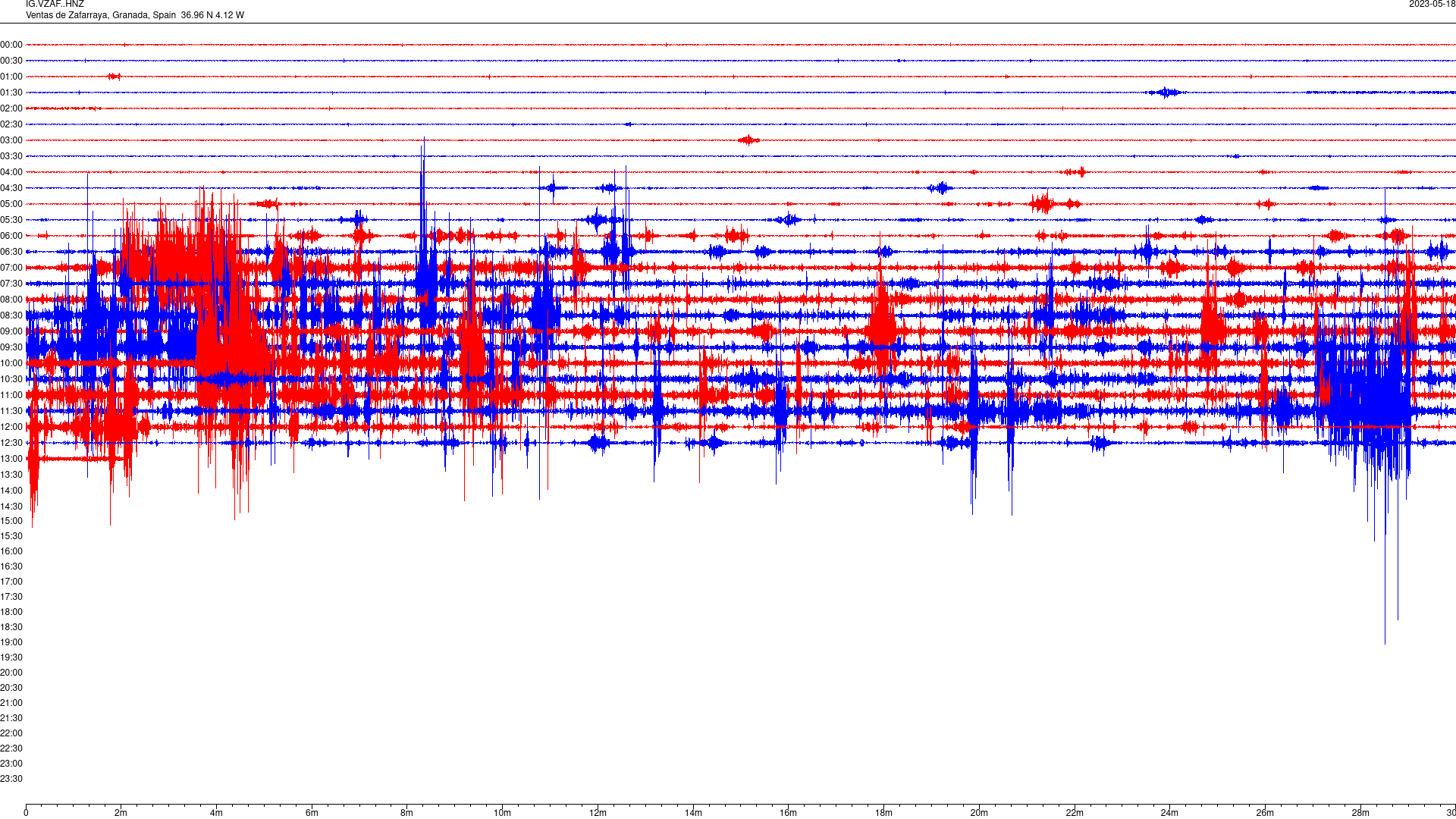The image size is (1456, 819).
Task: Select the 03:00 time row label
Action: click(x=11, y=140)
